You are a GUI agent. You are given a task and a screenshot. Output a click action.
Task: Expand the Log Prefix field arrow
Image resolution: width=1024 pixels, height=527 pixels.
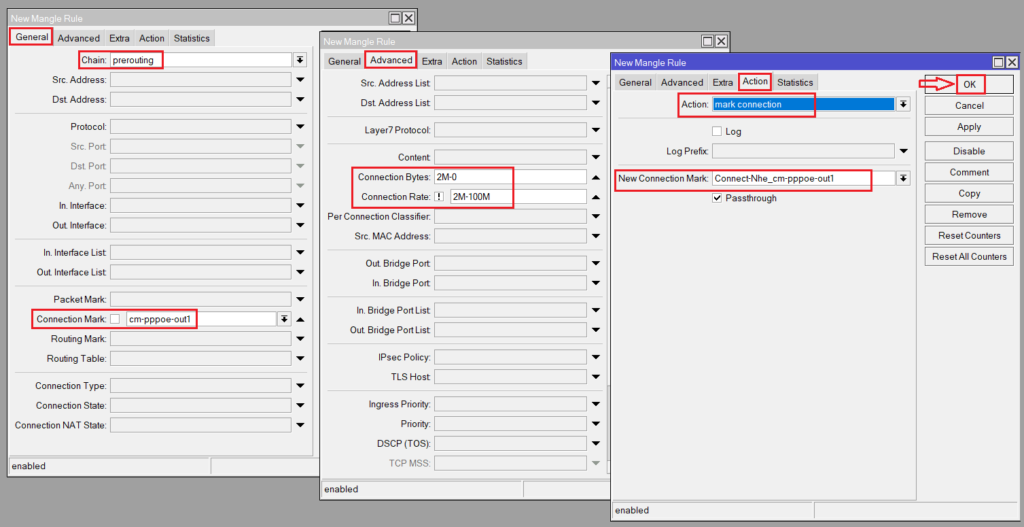point(903,151)
